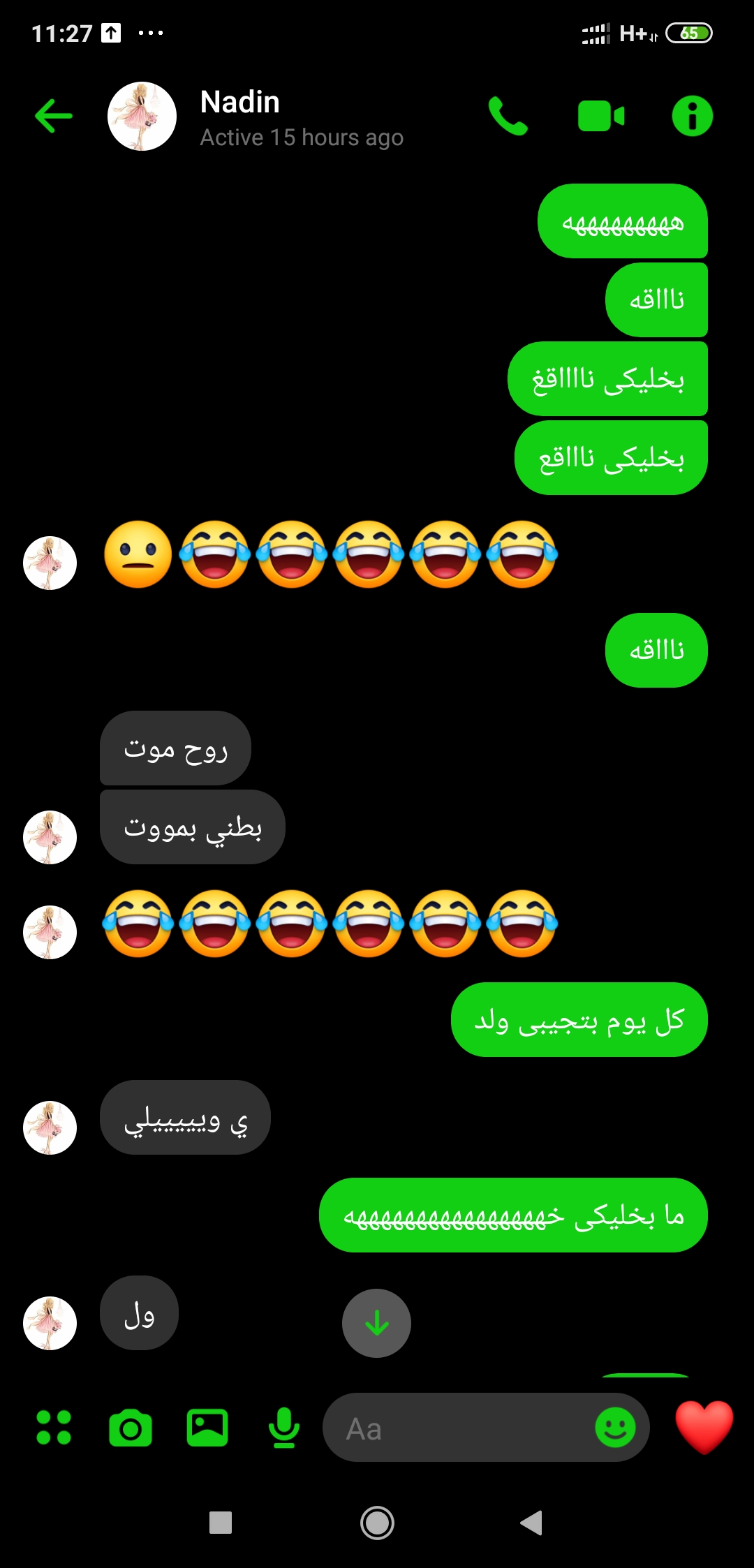This screenshot has width=754, height=1568.
Task: Select the 'كل يوم بتجيبي ولد' message
Action: coord(579,1019)
